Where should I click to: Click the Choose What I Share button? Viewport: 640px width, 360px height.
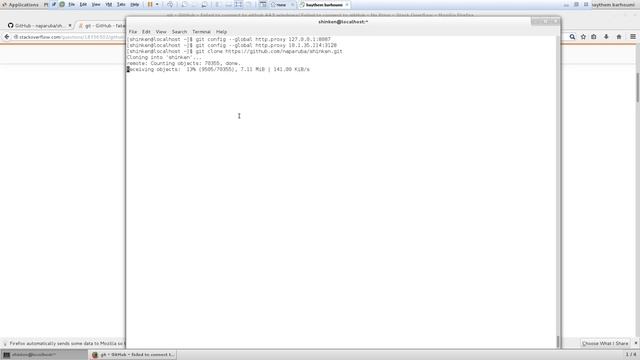point(605,343)
